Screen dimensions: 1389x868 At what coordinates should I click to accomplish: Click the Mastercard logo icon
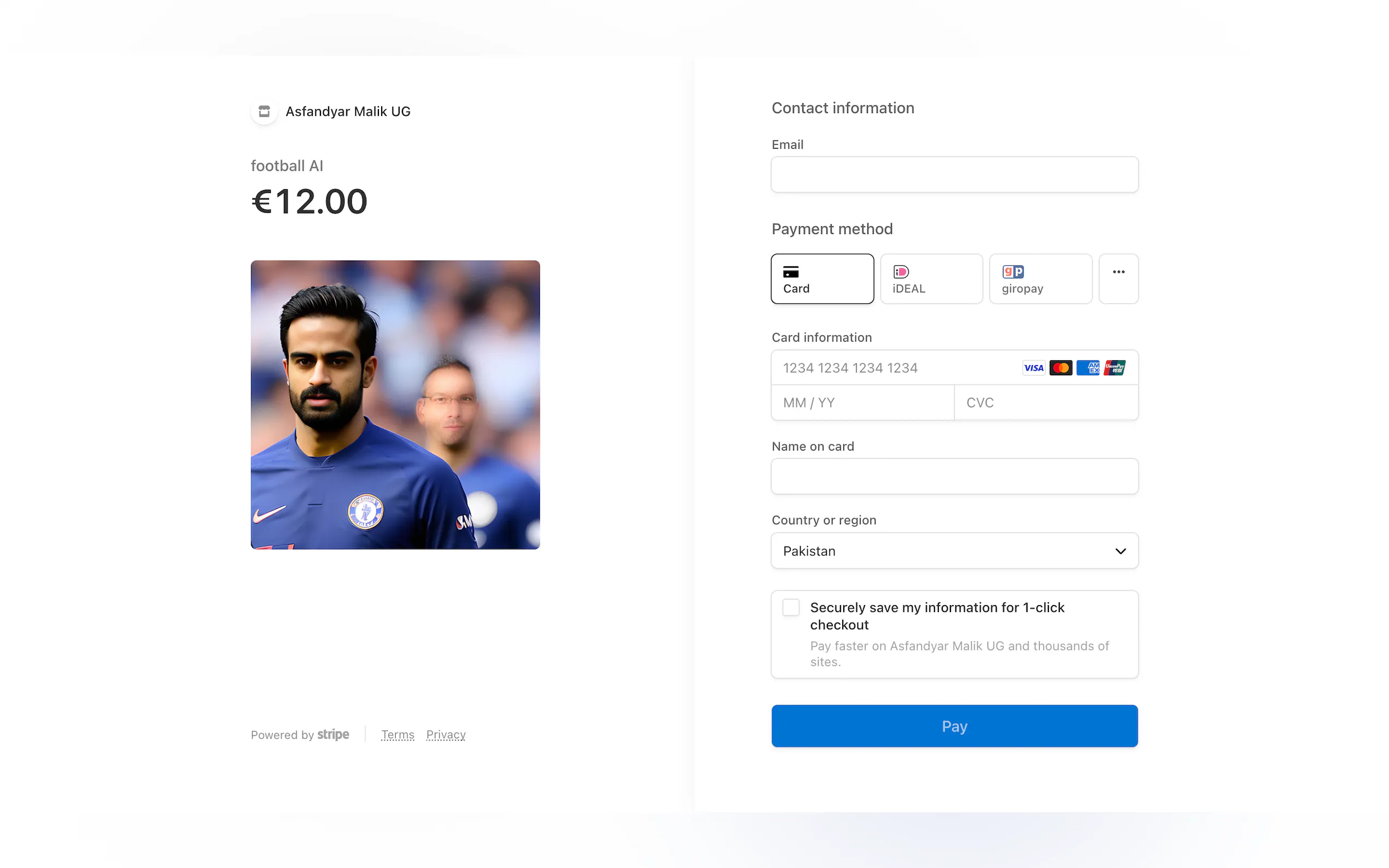1060,368
